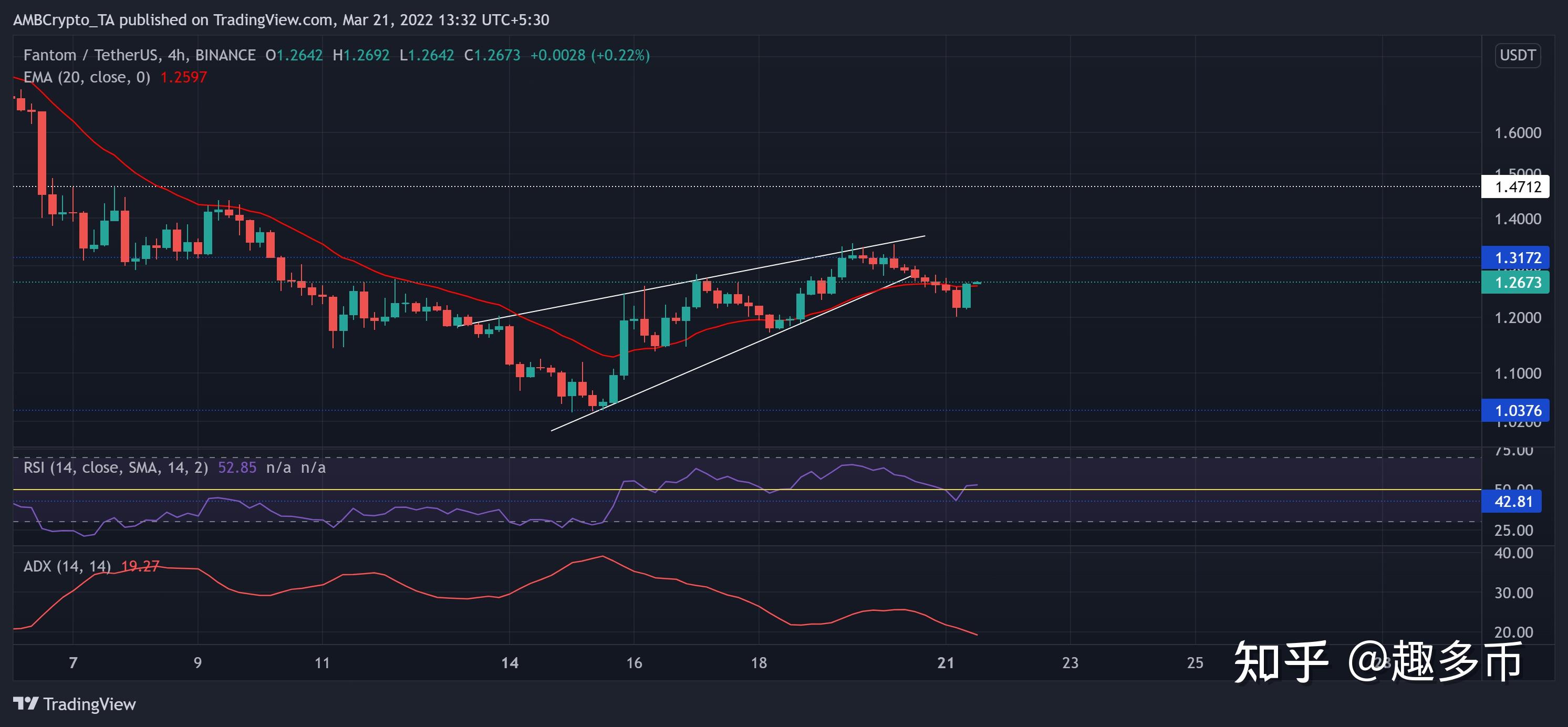The height and width of the screenshot is (727, 1568).
Task: Click the blue 1.3172 price label
Action: (x=1514, y=257)
